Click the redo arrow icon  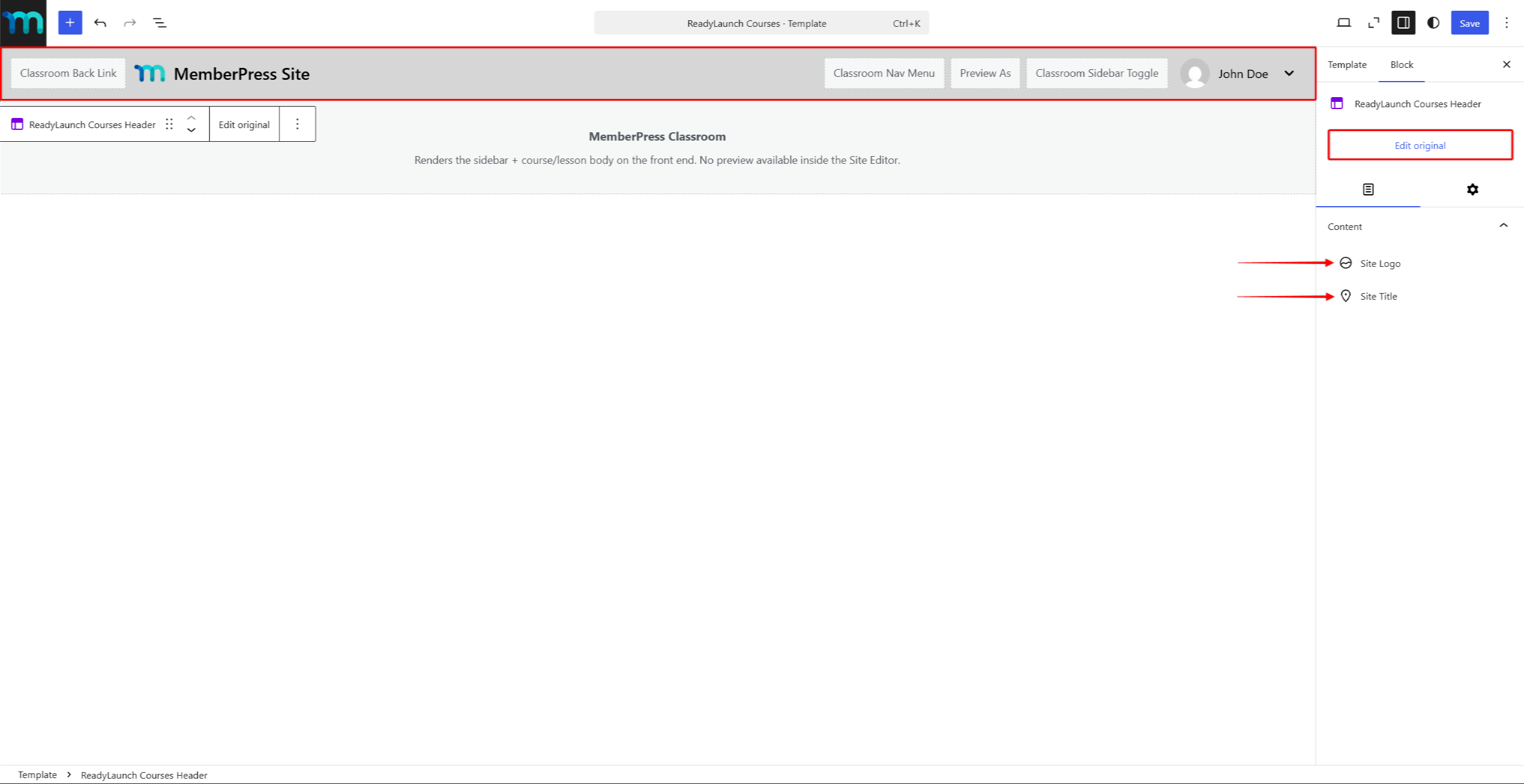[x=130, y=23]
